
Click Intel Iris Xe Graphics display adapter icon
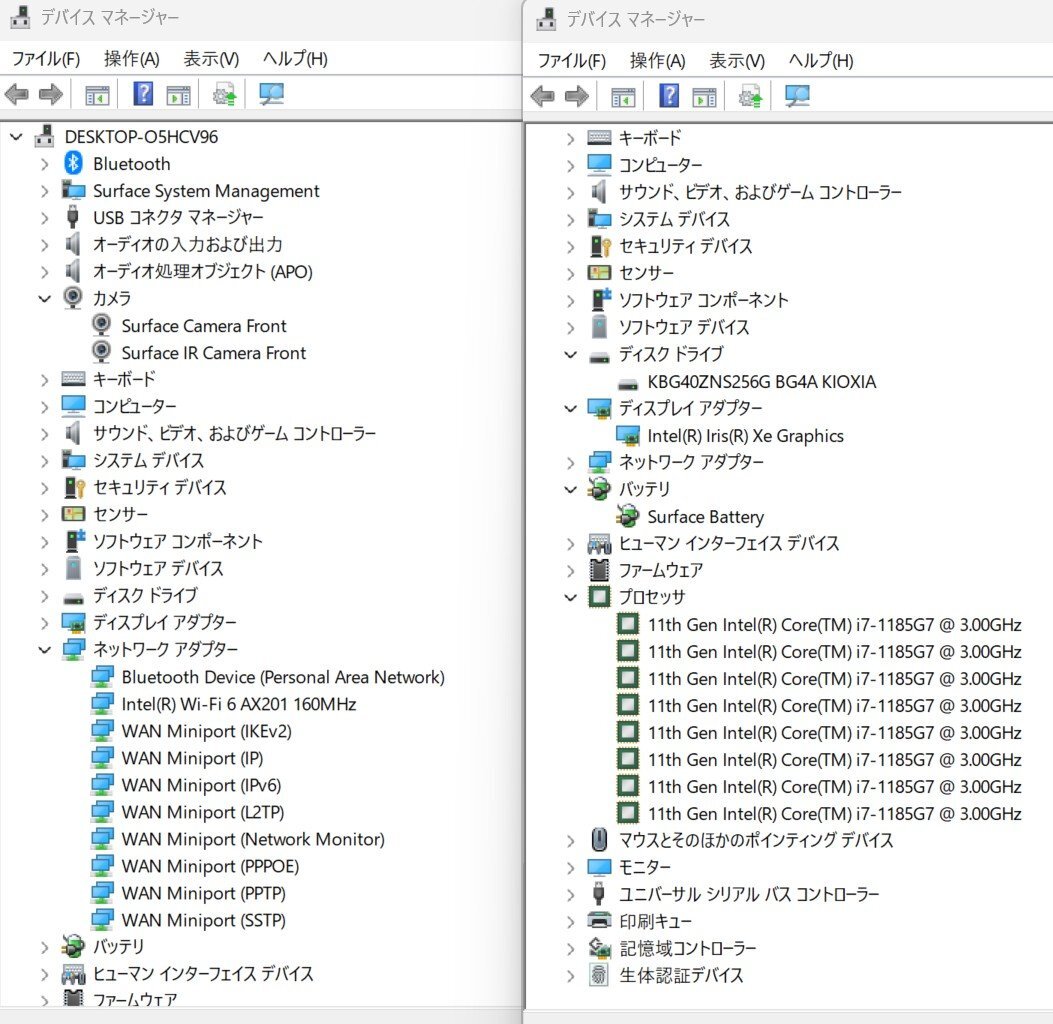pyautogui.click(x=628, y=436)
